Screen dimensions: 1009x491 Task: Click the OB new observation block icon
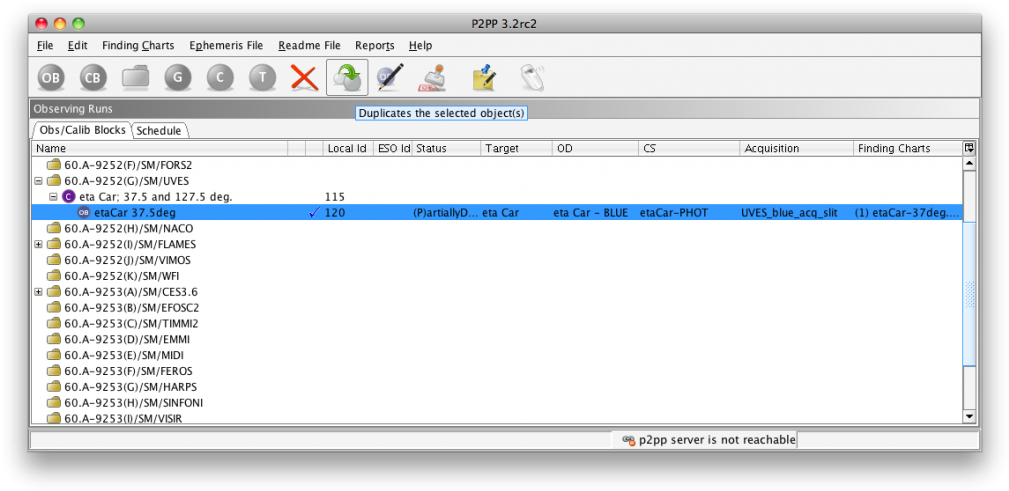(51, 77)
